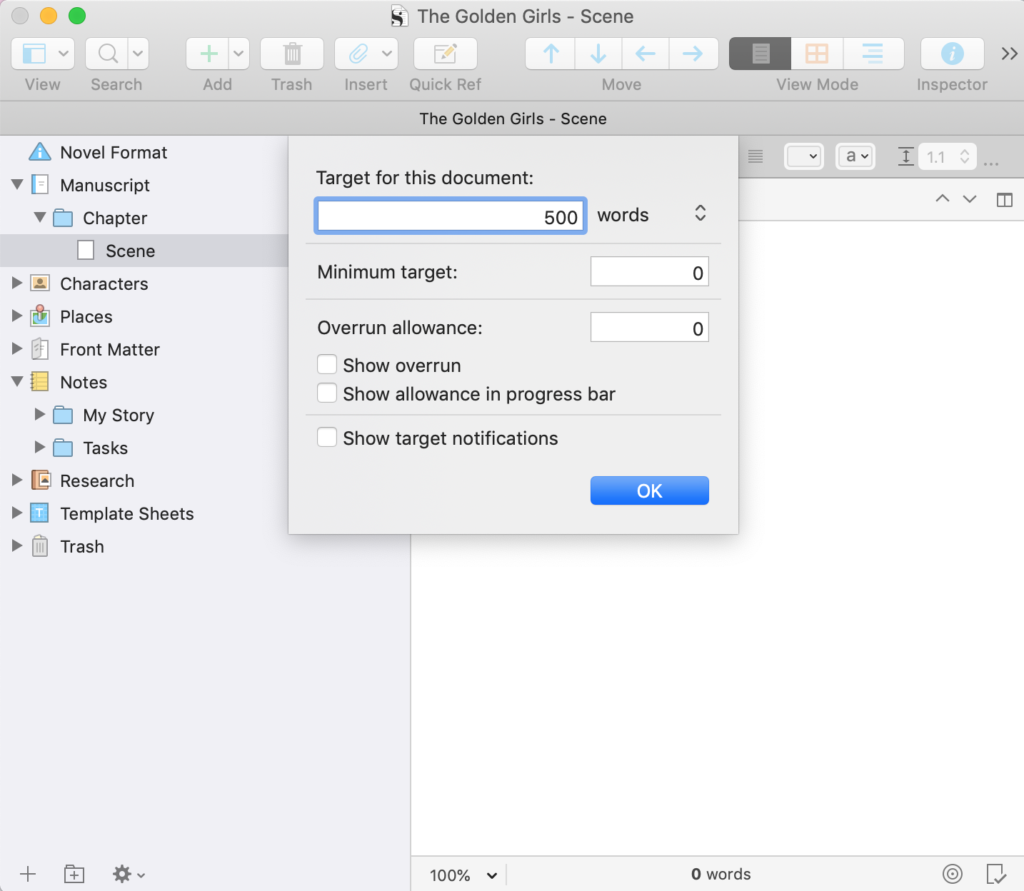The height and width of the screenshot is (891, 1024).
Task: Click the add new folder icon
Action: pyautogui.click(x=74, y=874)
